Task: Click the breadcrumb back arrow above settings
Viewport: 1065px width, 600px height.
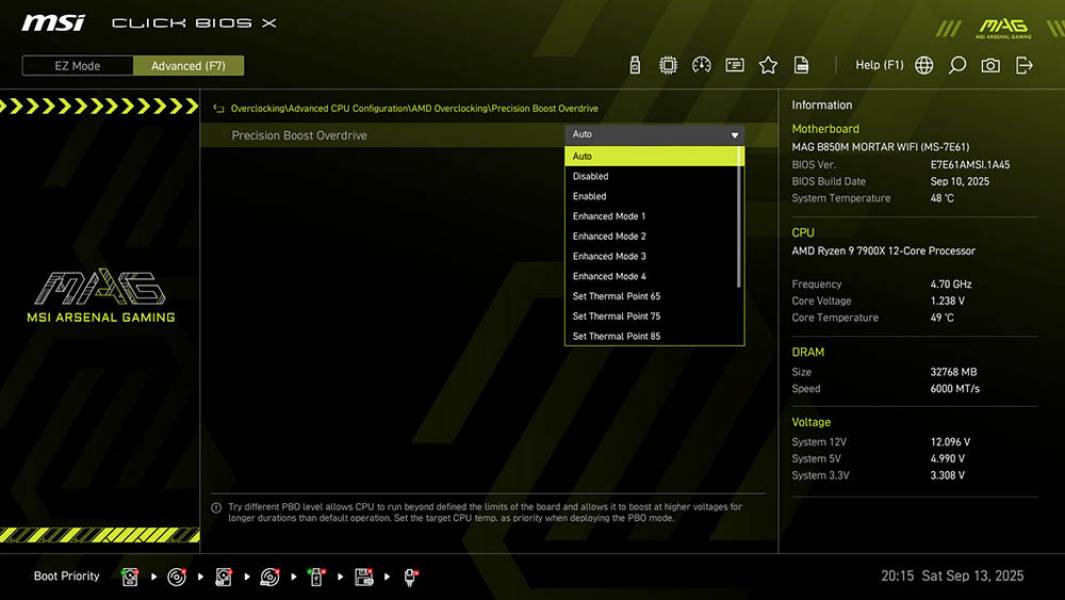Action: tap(219, 108)
